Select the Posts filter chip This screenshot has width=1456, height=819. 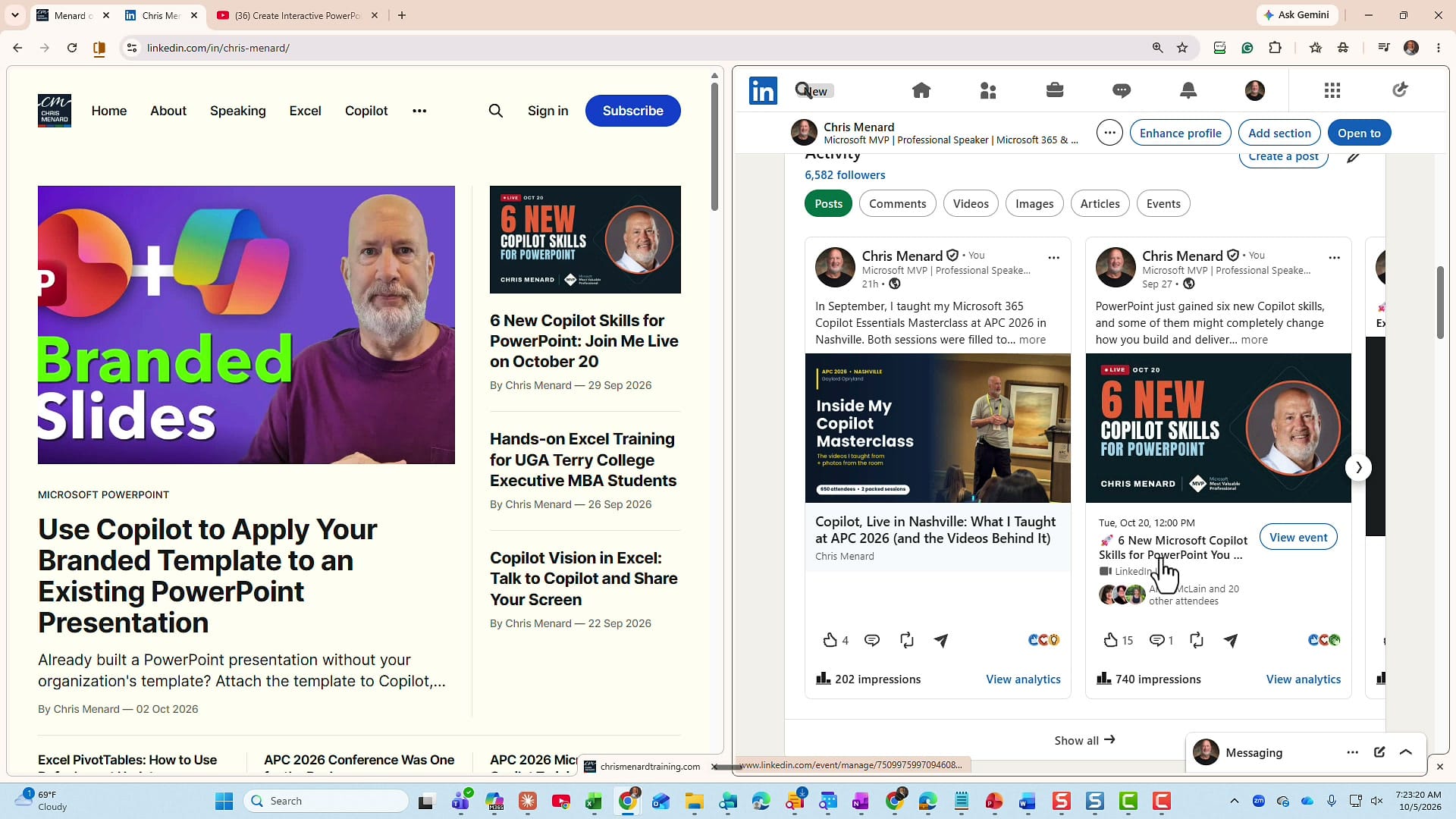pyautogui.click(x=828, y=204)
